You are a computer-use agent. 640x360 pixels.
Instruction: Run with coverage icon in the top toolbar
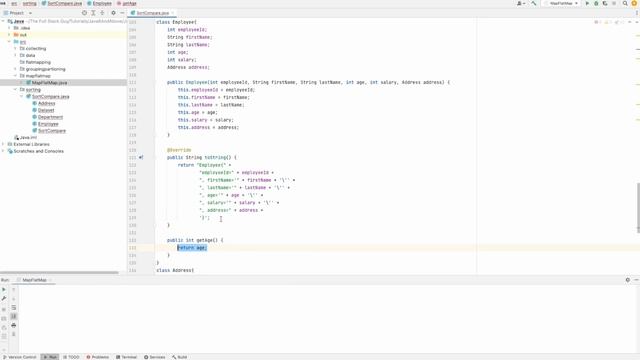[x=605, y=3]
